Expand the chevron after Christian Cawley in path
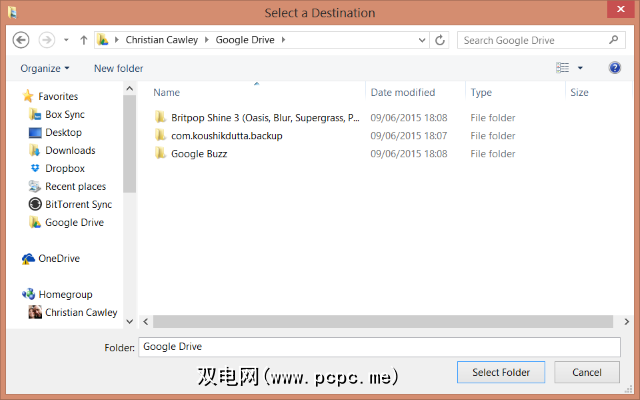Viewport: 640px width, 400px height. 207,40
